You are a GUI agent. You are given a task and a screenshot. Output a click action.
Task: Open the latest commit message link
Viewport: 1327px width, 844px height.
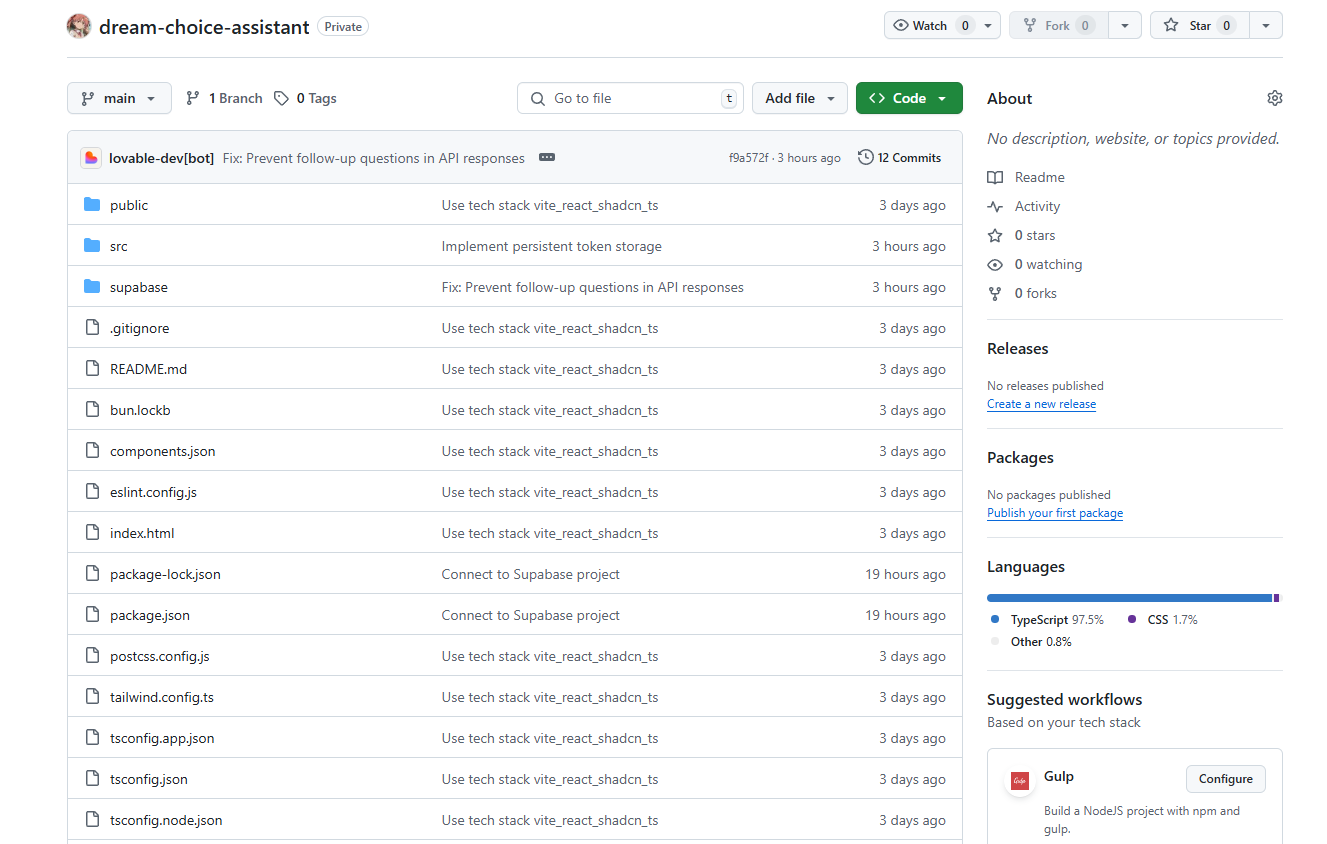[x=374, y=158]
